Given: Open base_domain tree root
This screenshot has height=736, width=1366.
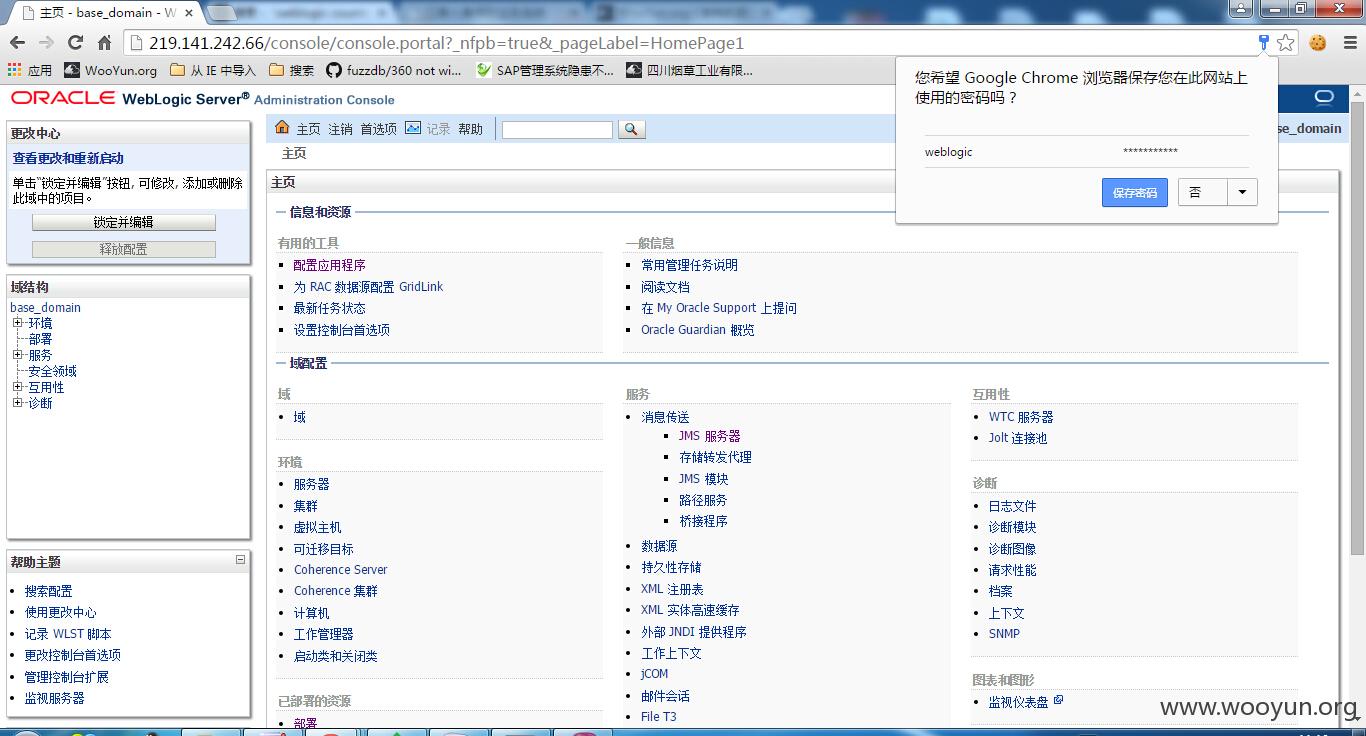Looking at the screenshot, I should coord(45,307).
